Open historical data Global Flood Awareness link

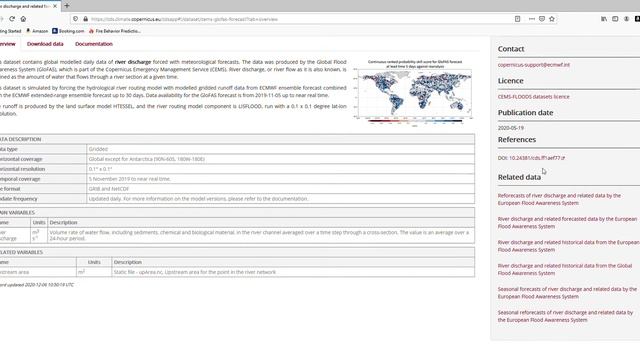[x=565, y=269]
